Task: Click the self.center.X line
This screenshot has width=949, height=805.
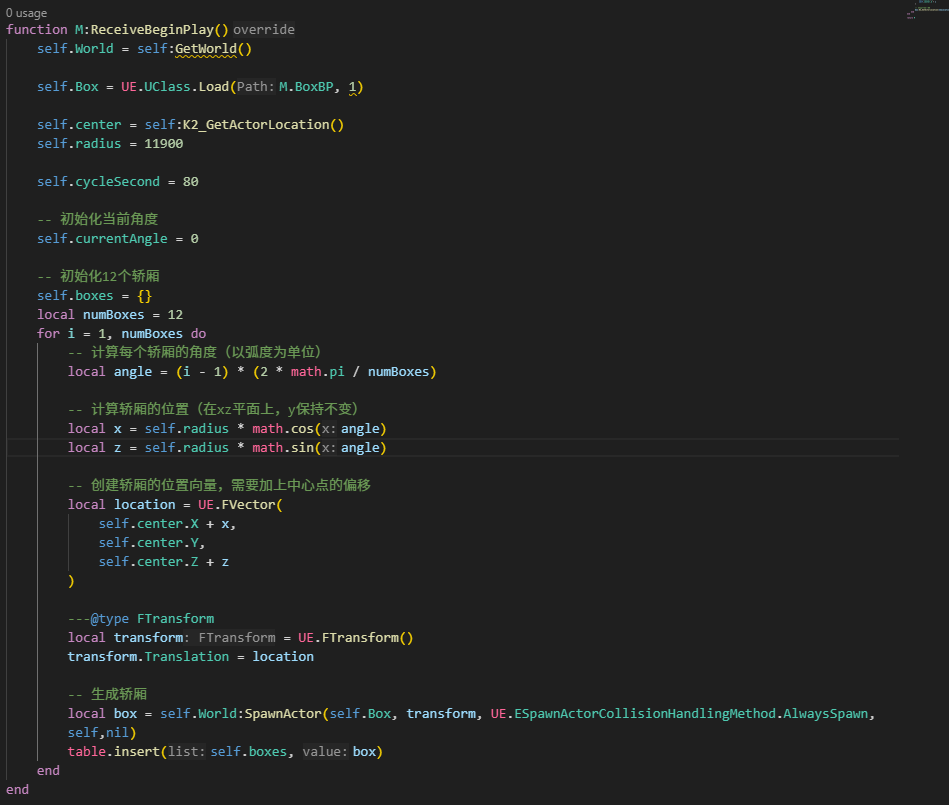Action: pos(167,524)
